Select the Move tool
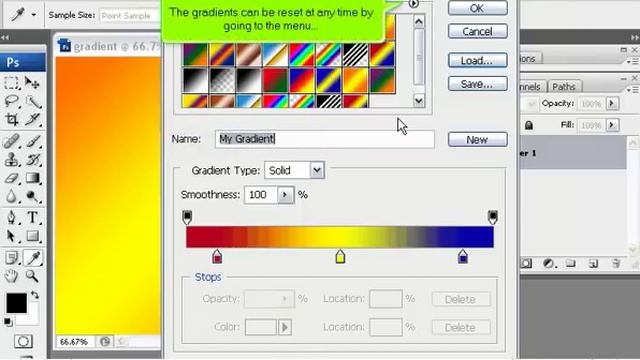Viewport: 640px width, 360px height. (x=32, y=83)
